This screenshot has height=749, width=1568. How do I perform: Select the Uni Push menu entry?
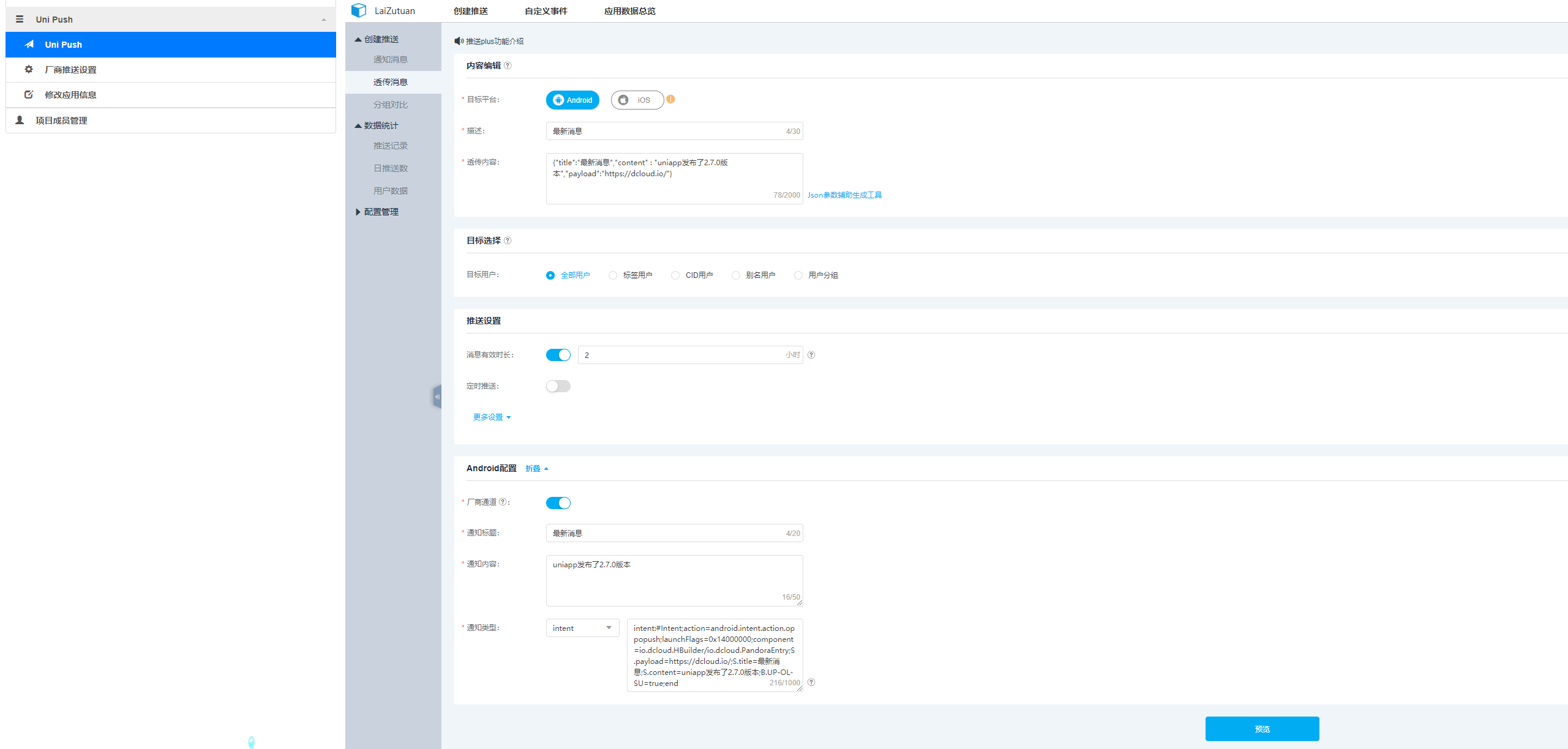(x=171, y=44)
